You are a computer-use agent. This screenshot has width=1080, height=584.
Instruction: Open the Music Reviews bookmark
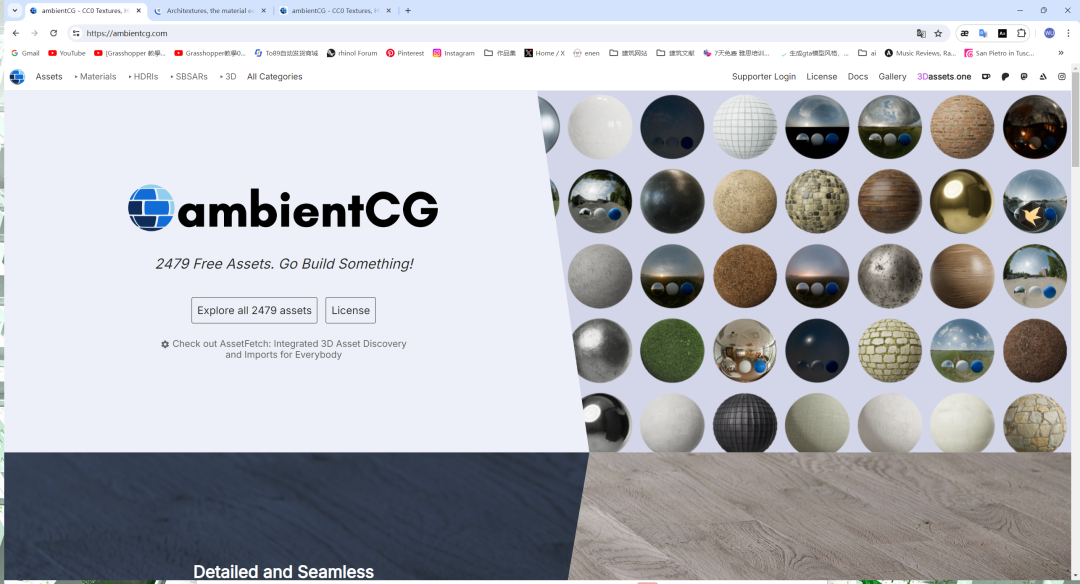[x=920, y=53]
